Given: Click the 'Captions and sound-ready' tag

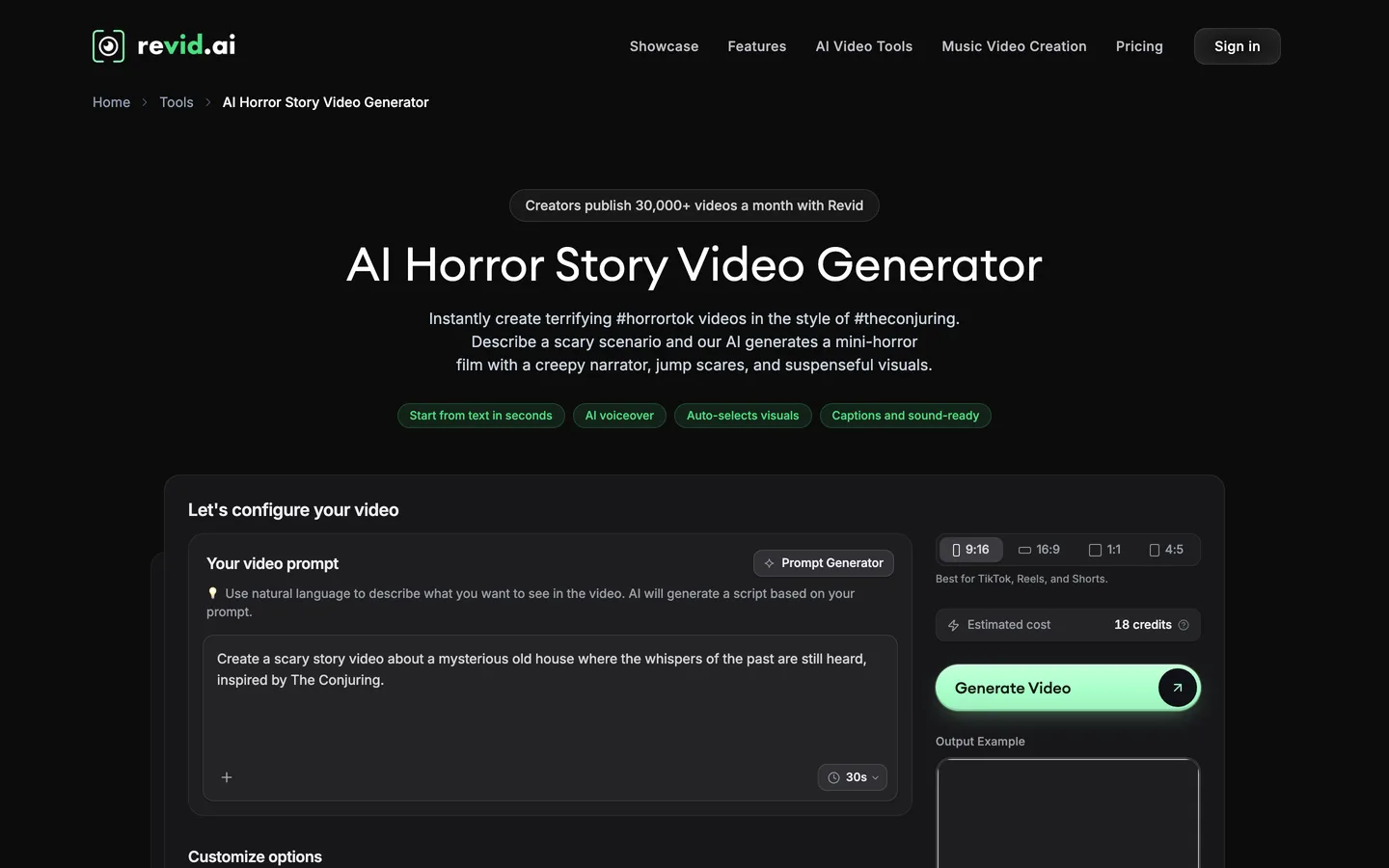Looking at the screenshot, I should [x=906, y=416].
